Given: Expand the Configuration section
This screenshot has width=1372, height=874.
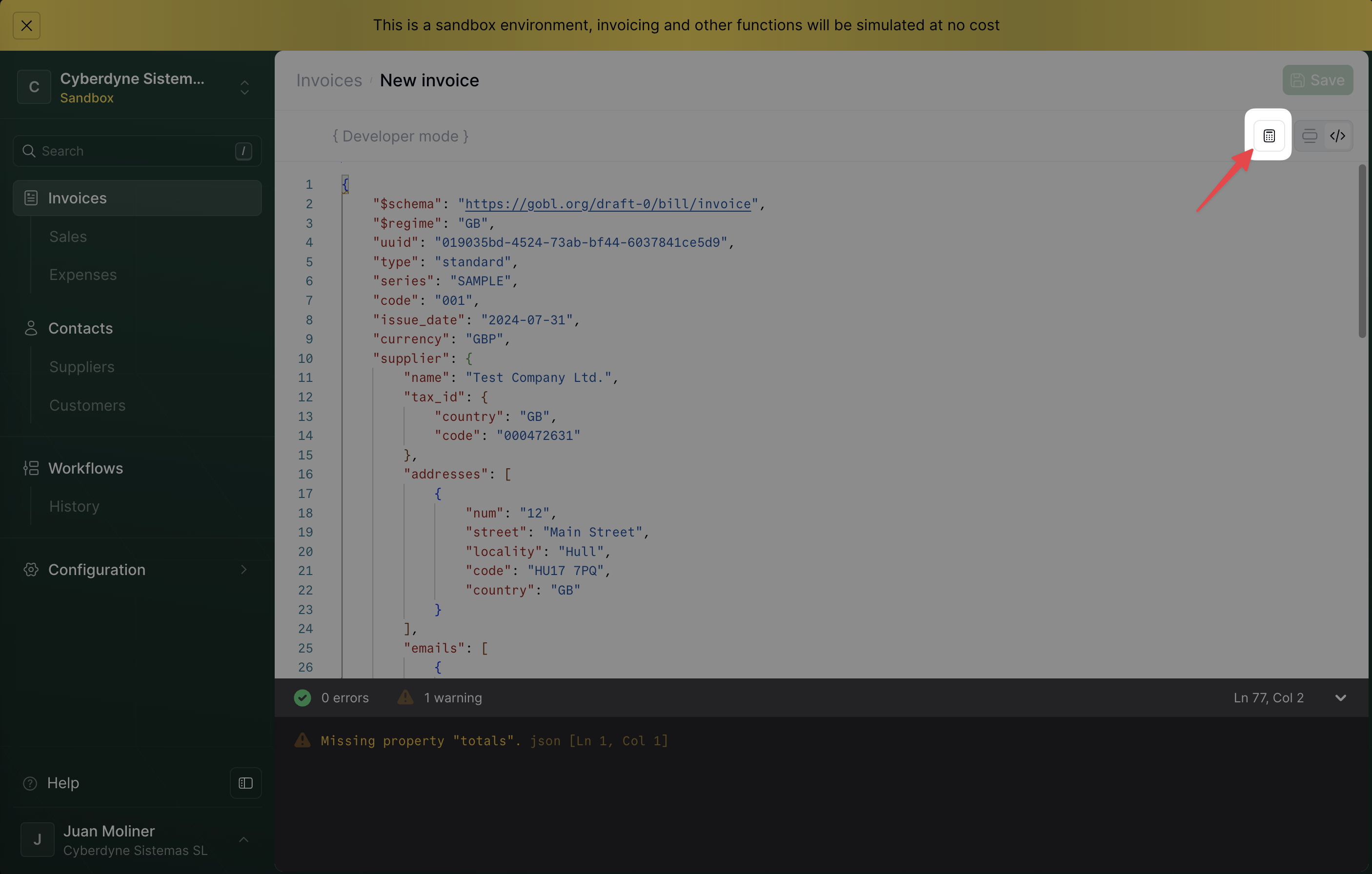Looking at the screenshot, I should click(96, 569).
